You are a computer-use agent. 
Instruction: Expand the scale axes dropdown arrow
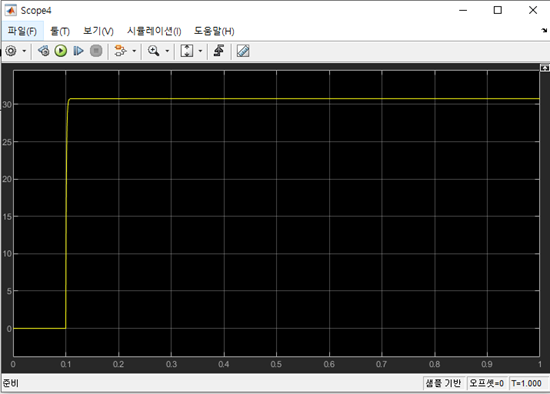(200, 51)
